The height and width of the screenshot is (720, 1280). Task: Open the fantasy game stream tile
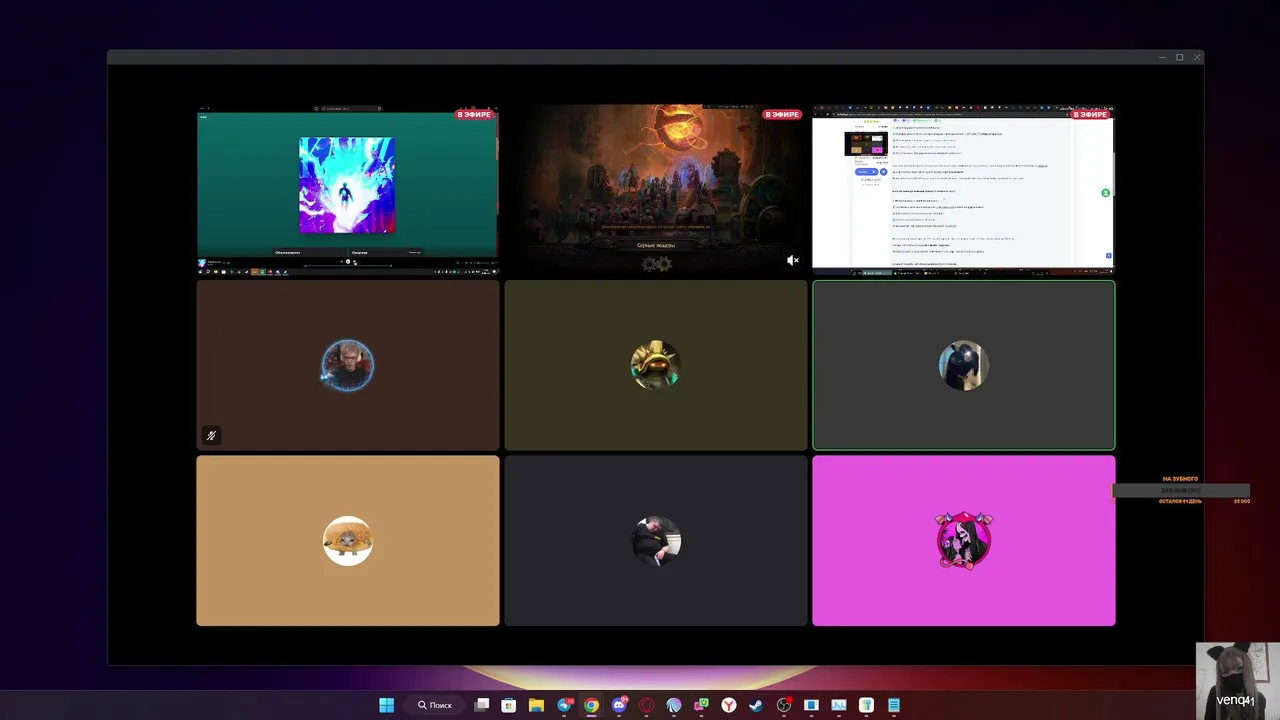[655, 190]
